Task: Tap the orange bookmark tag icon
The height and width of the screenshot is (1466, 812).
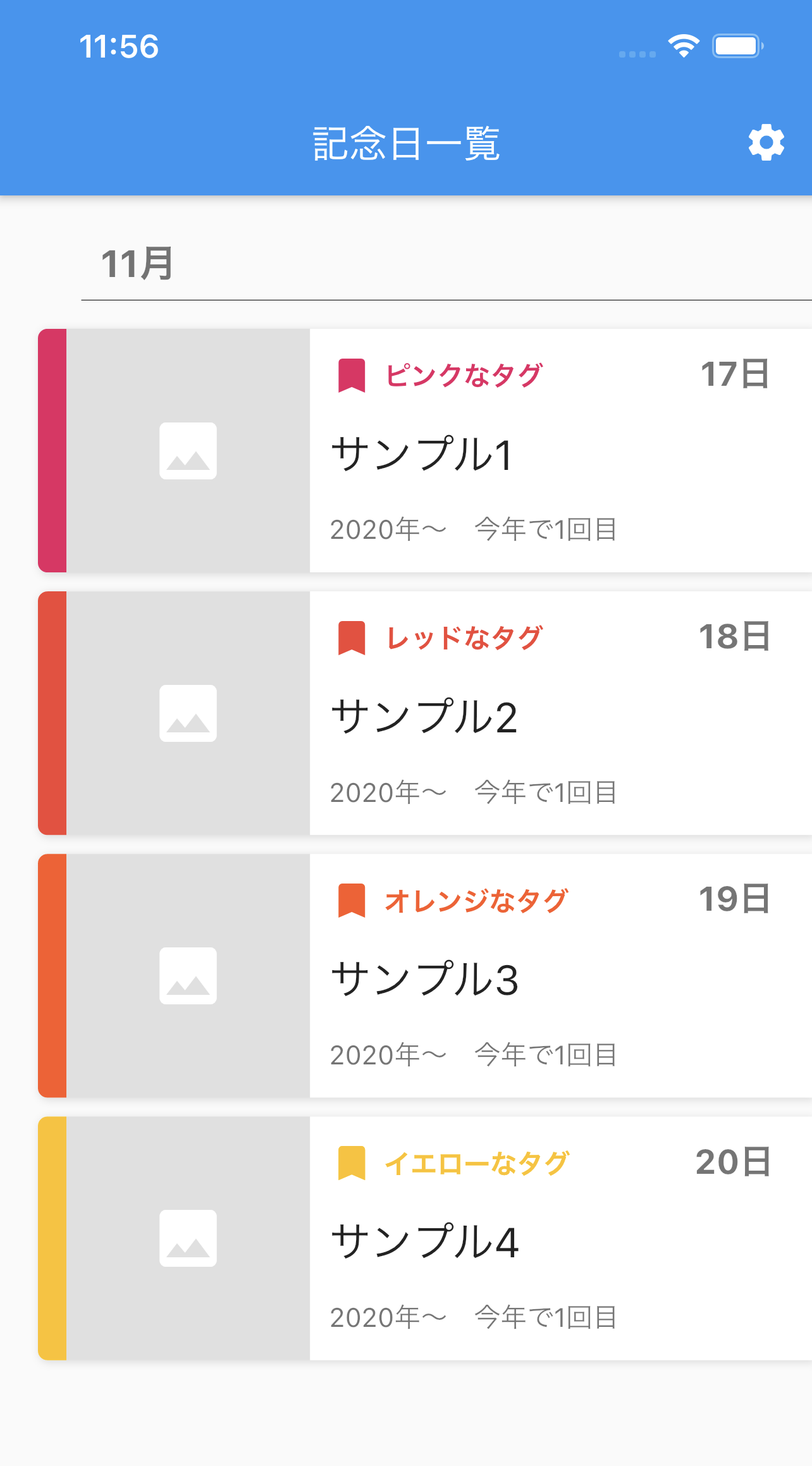Action: (352, 900)
